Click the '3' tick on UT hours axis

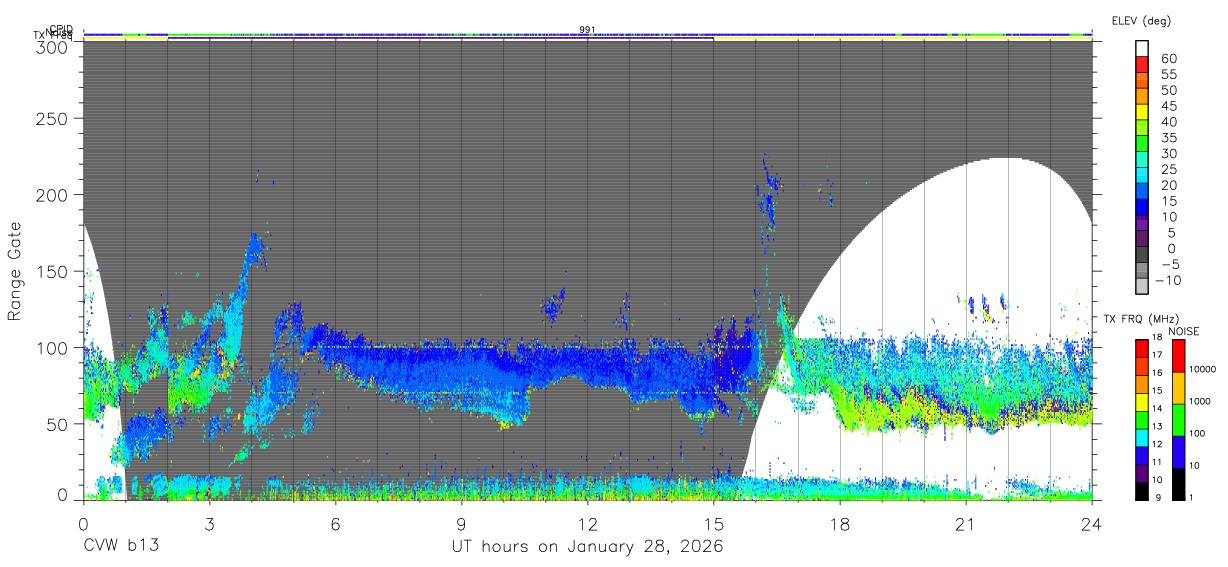click(209, 523)
